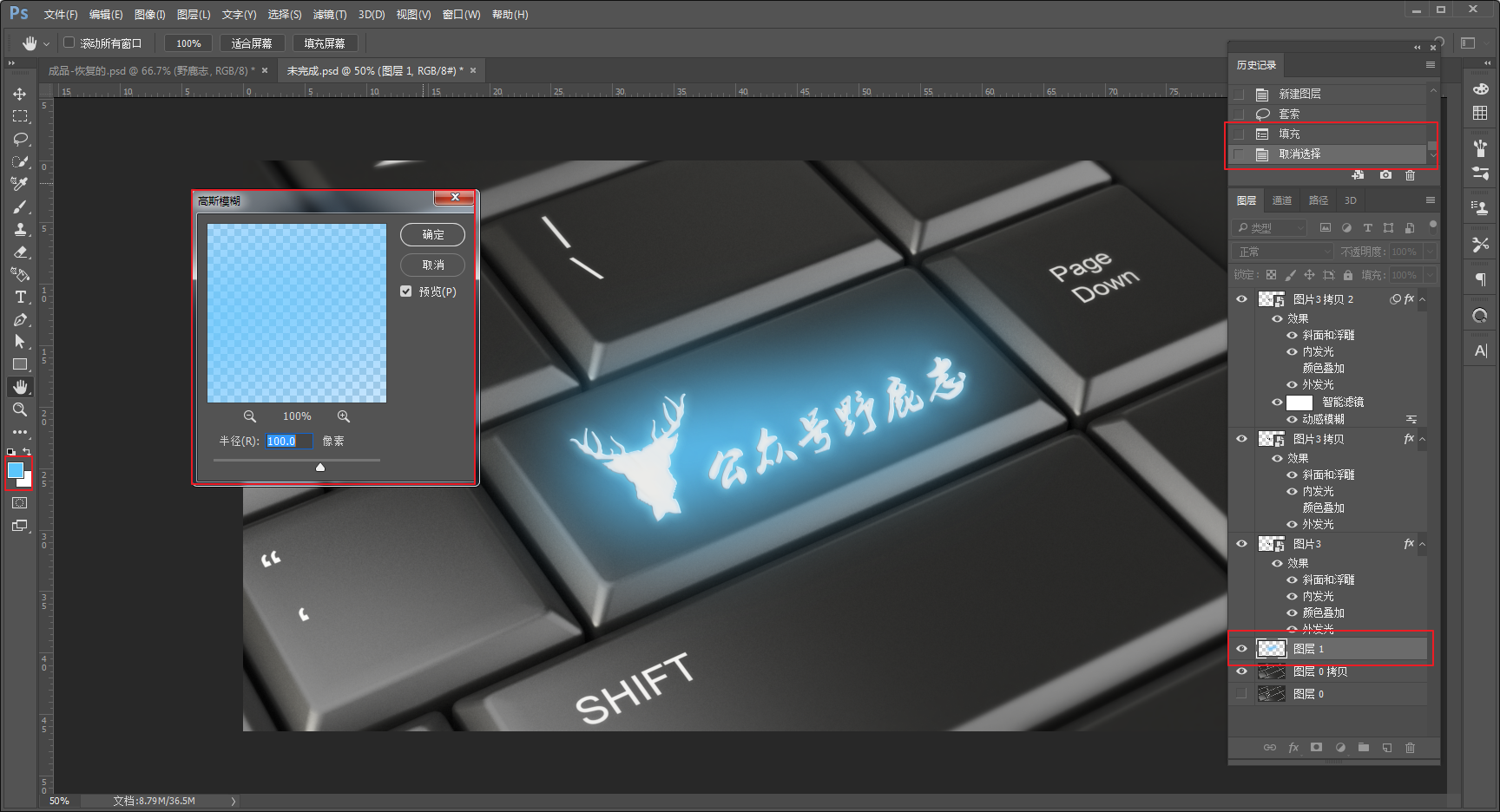This screenshot has width=1500, height=812.
Task: Open Hand tool preset dropdown
Action: click(x=47, y=43)
